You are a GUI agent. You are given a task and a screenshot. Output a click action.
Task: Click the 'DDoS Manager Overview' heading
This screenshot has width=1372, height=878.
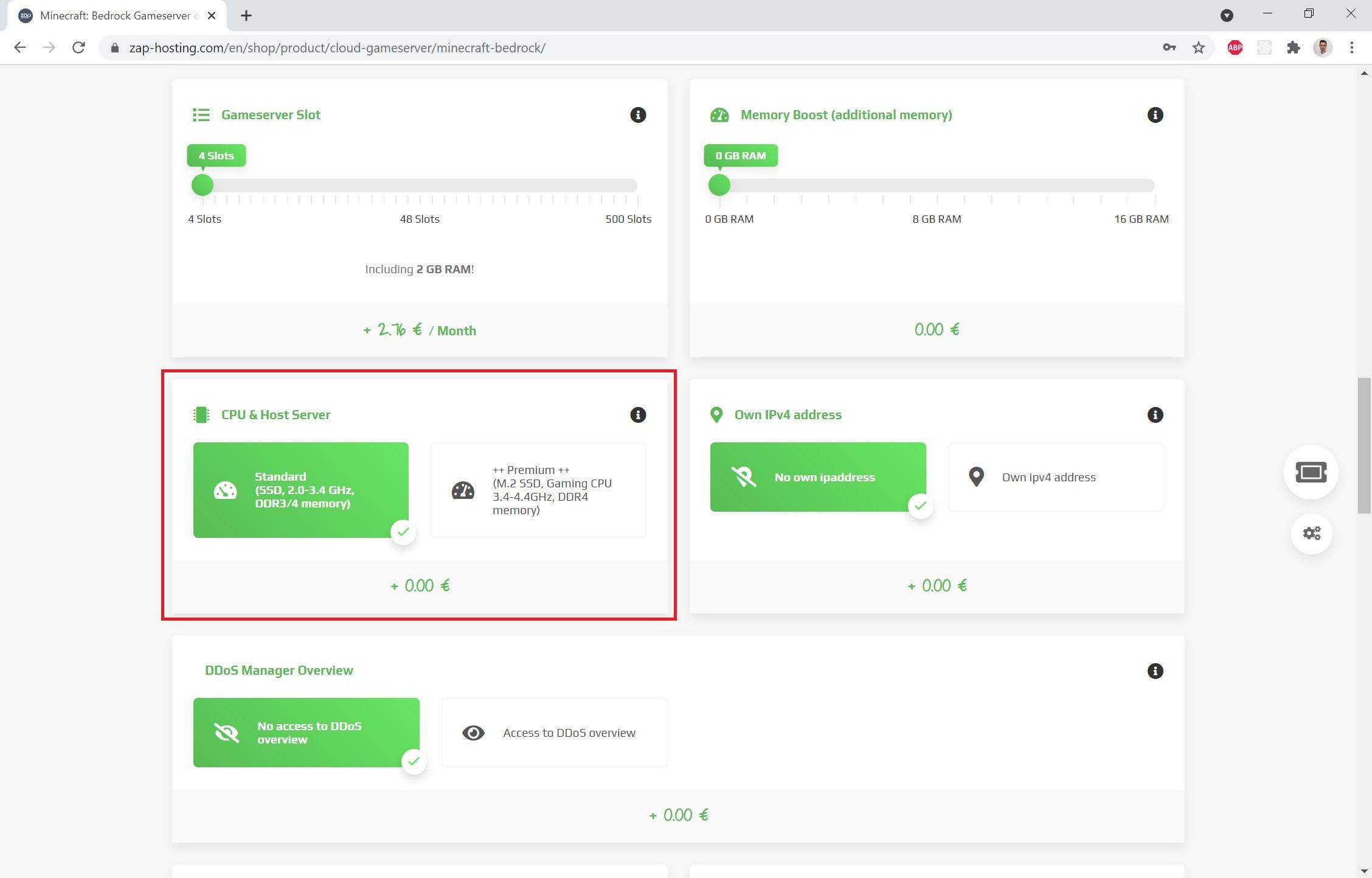(279, 671)
